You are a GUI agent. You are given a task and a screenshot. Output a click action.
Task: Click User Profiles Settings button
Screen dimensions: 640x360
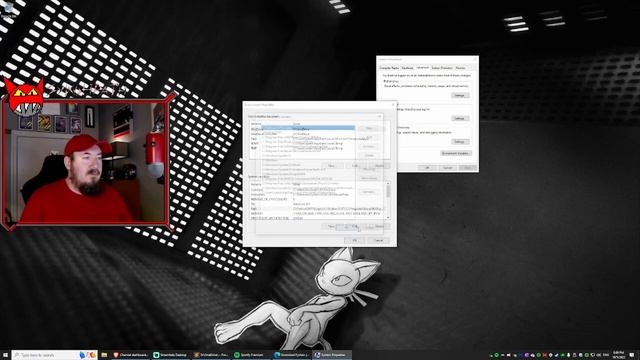pyautogui.click(x=460, y=118)
